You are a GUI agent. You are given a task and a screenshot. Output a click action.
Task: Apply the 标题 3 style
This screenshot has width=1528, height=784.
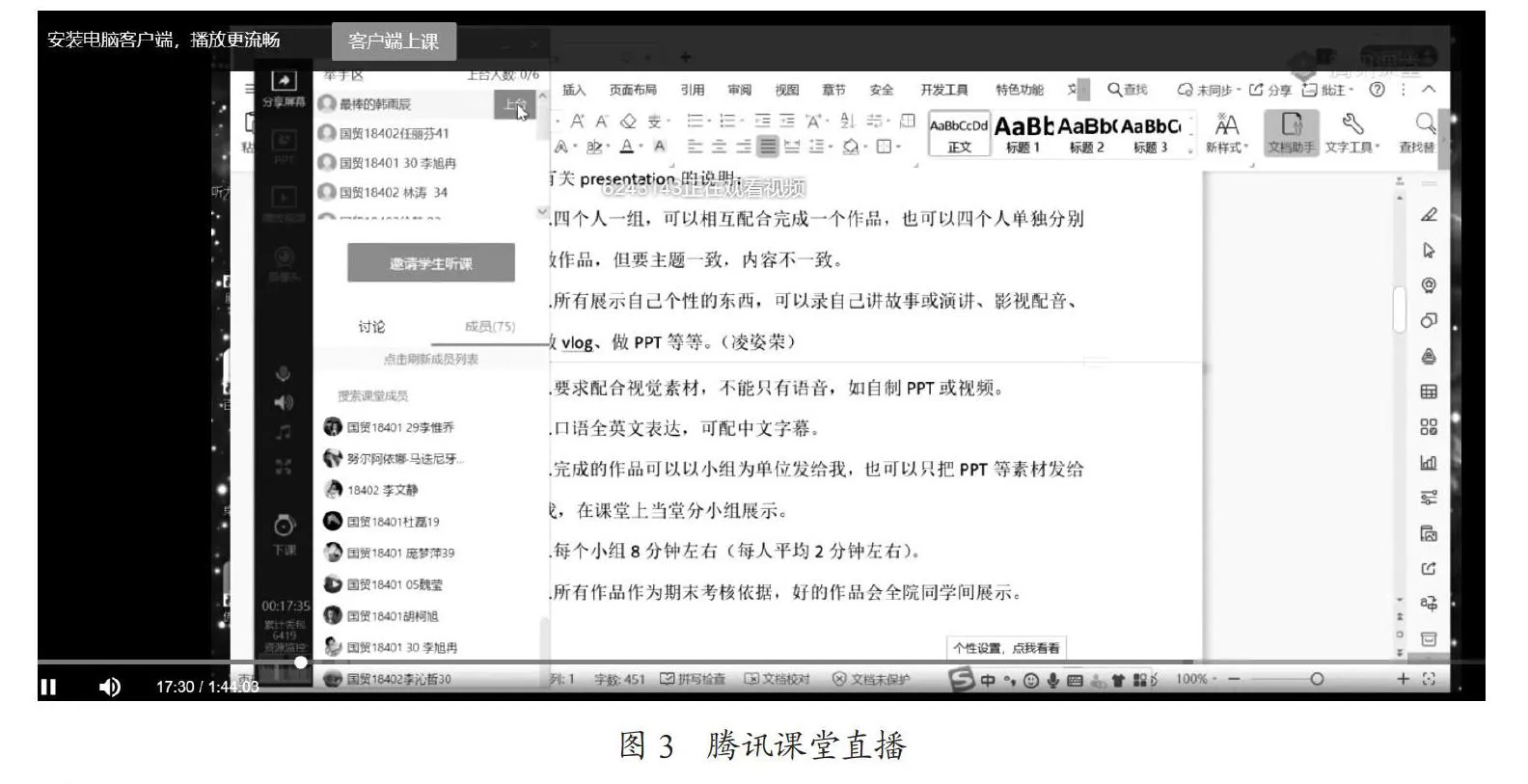[1151, 135]
